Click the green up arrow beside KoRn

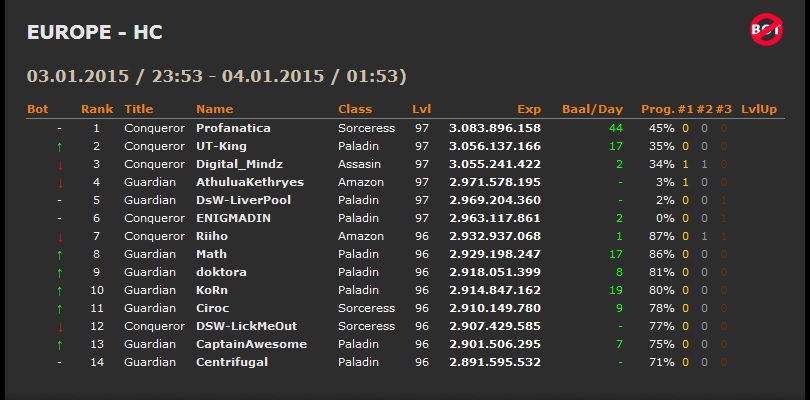tap(60, 290)
